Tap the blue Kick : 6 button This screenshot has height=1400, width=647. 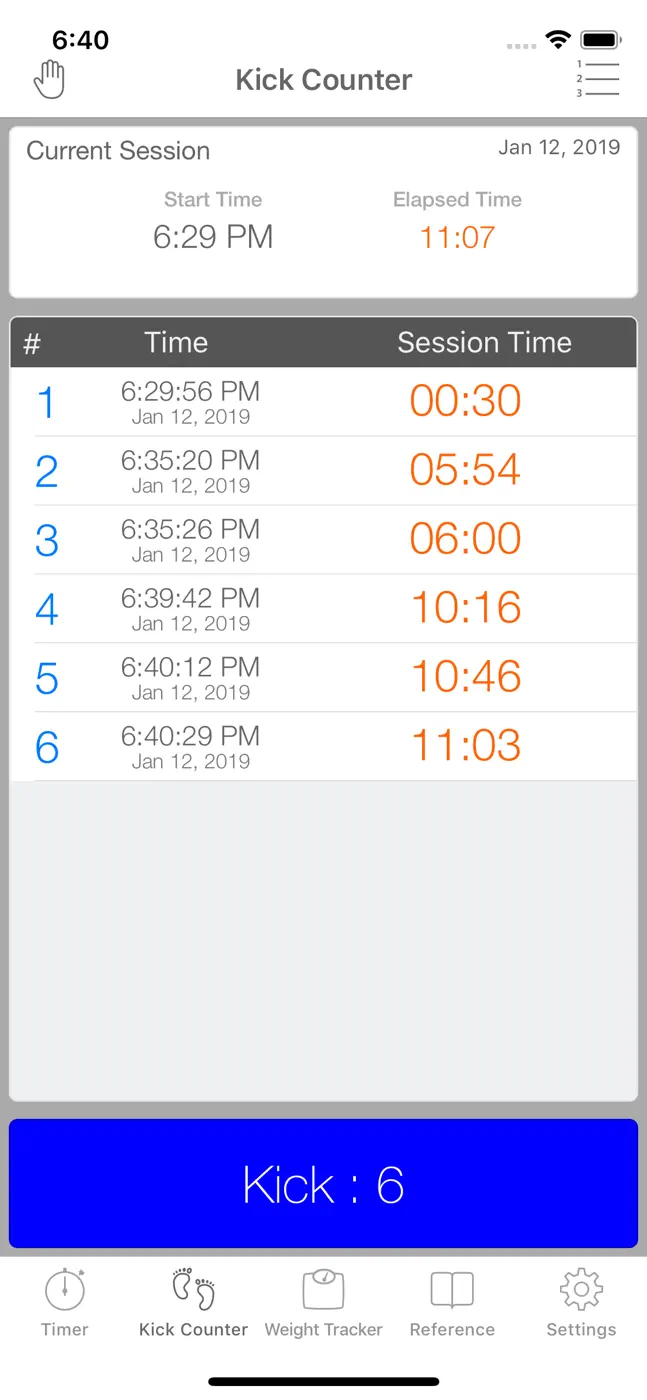[323, 1184]
